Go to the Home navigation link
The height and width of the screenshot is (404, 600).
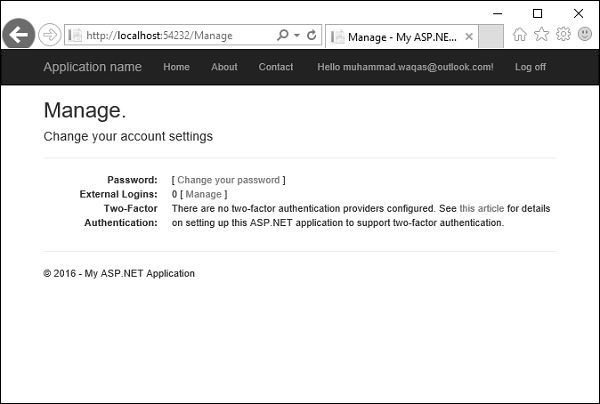[x=176, y=67]
